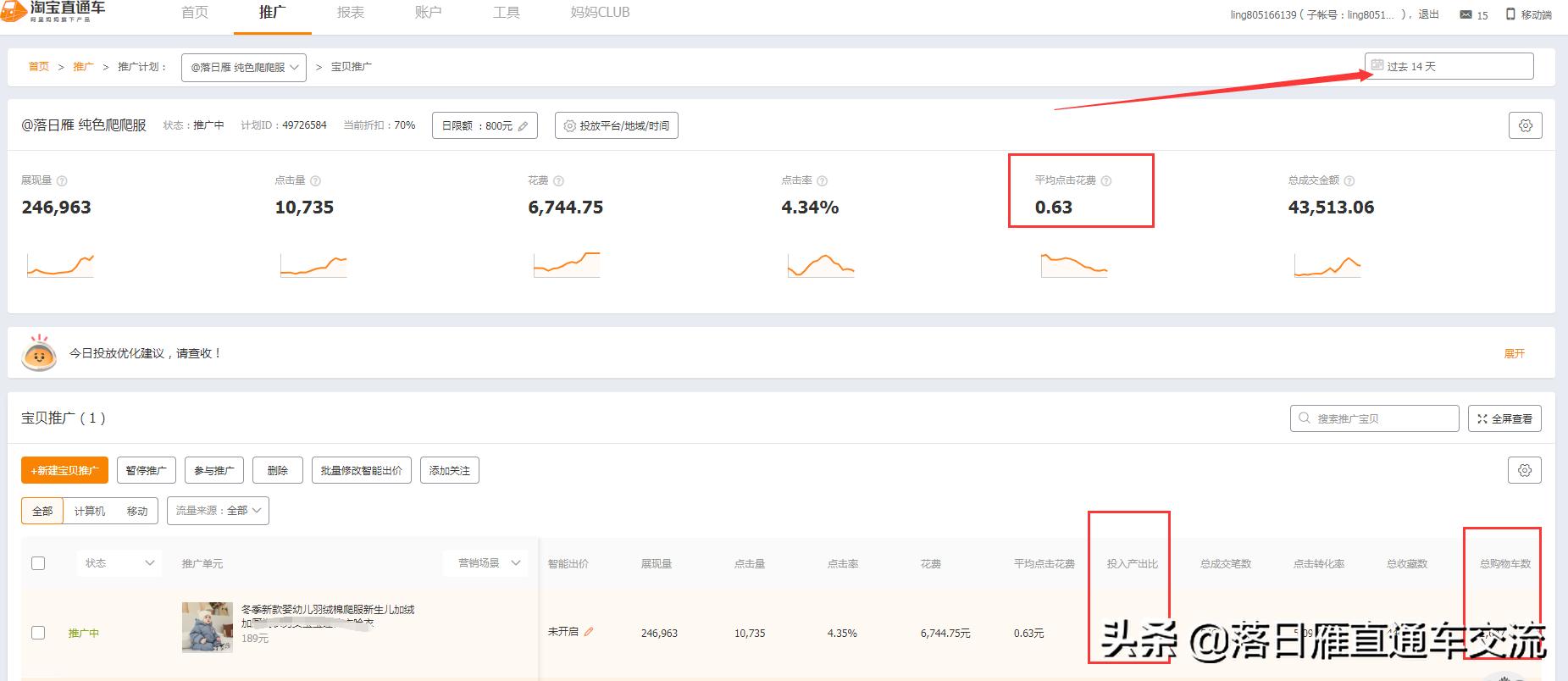Click the Taobao Zhitongche logo

53,11
